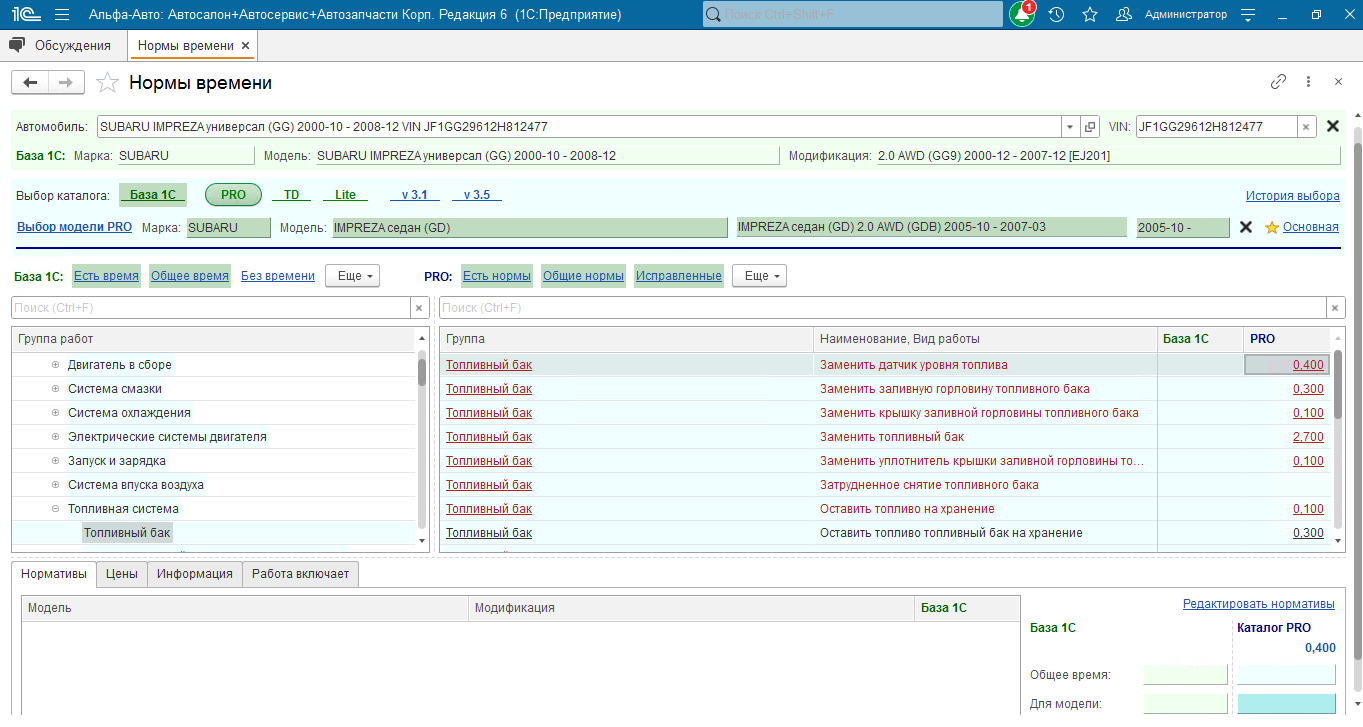Image resolution: width=1363 pixels, height=727 pixels.
Task: Open the Обсуждения chat icon tab
Action: pyautogui.click(x=16, y=45)
